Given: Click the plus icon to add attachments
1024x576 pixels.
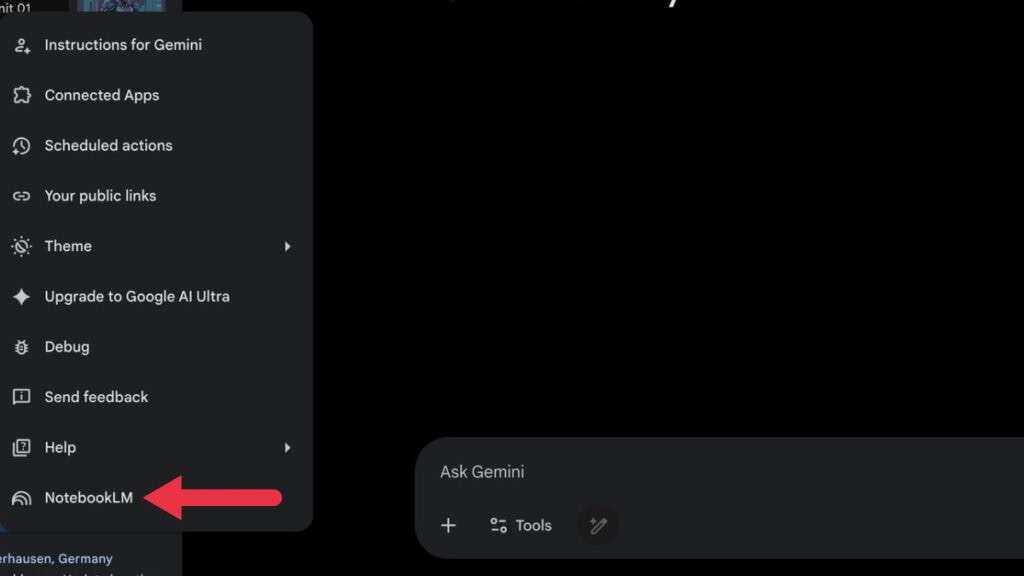Looking at the screenshot, I should pyautogui.click(x=448, y=525).
